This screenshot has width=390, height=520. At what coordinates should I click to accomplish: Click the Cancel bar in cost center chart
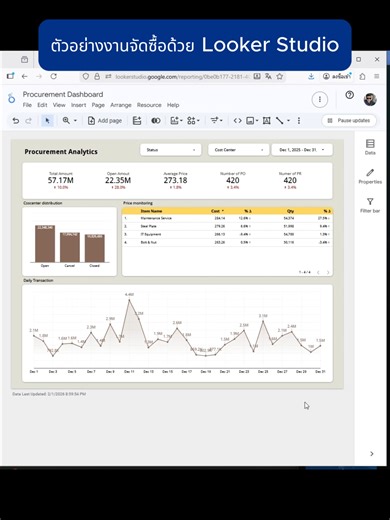(x=70, y=247)
